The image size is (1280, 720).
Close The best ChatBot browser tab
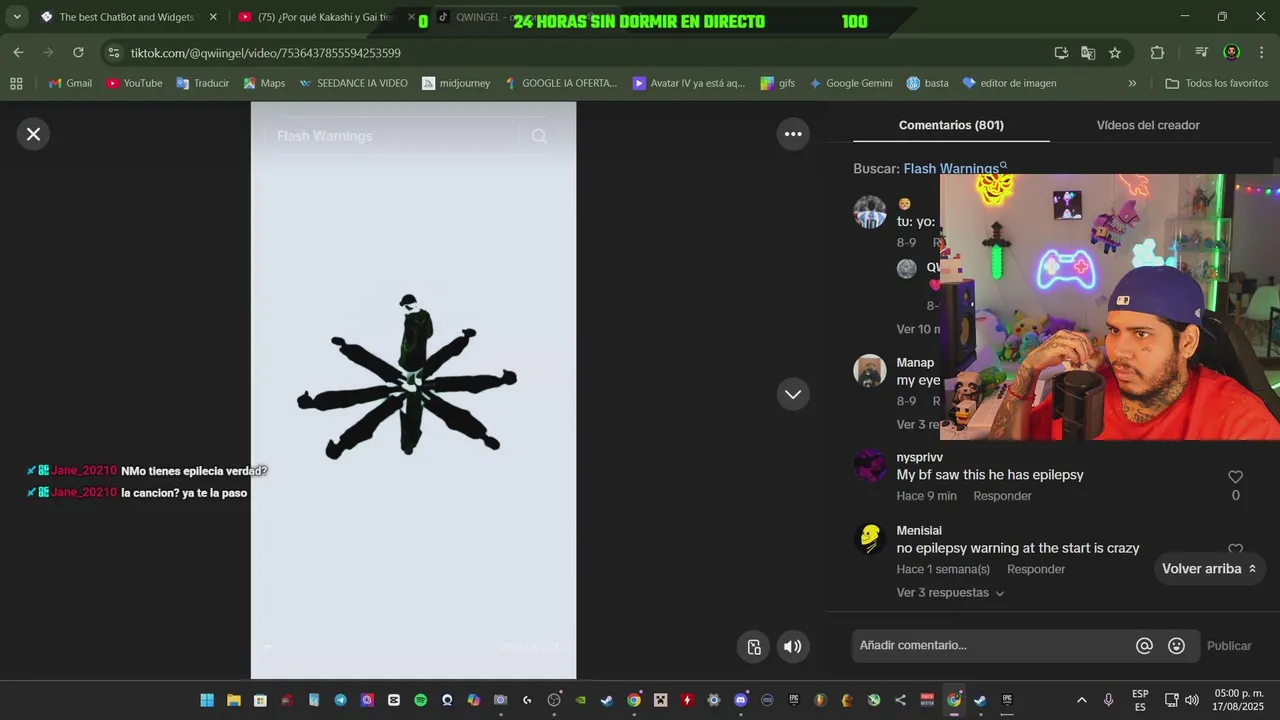(213, 17)
